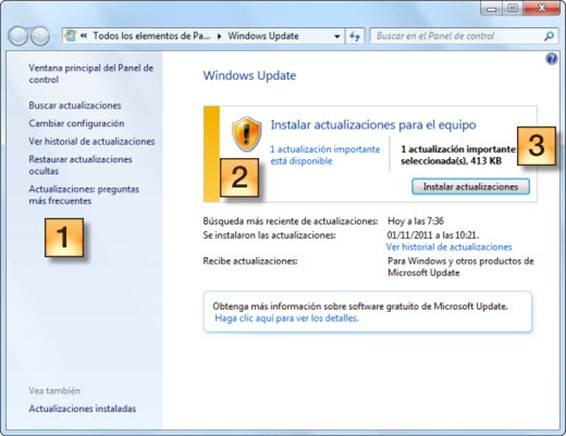Open help with the blue question icon
Screen dimensions: 566x436
552,58
